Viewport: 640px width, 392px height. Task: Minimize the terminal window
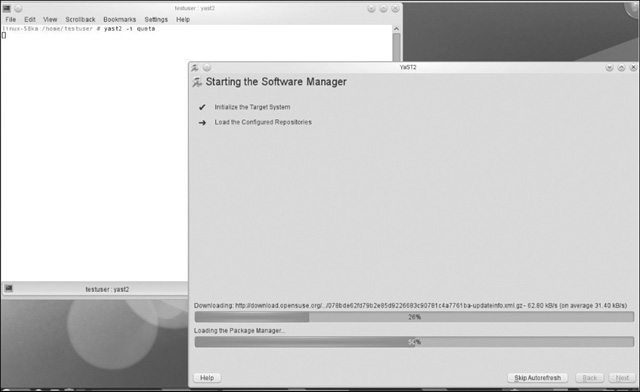point(371,8)
